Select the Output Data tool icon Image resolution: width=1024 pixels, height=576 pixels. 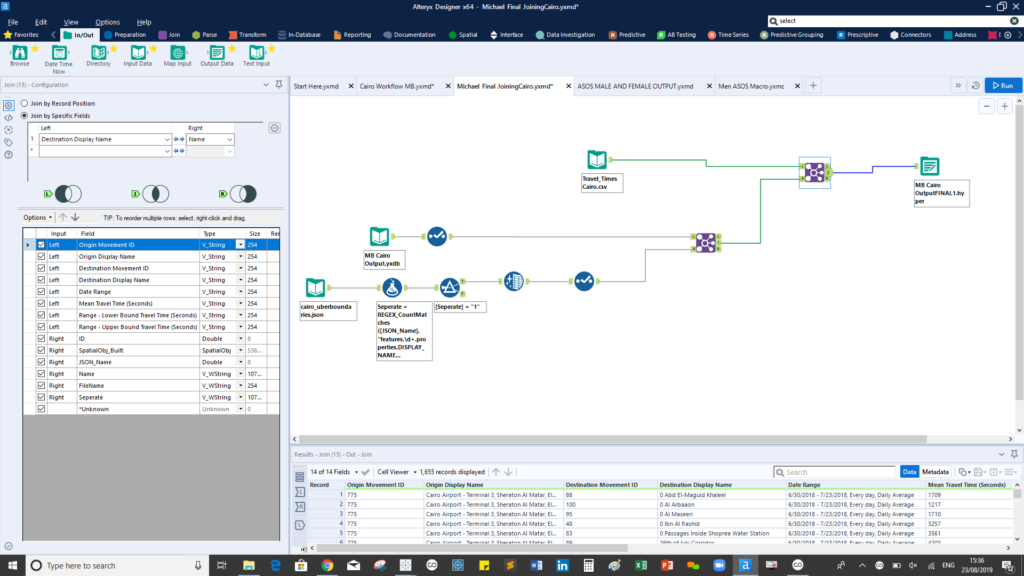[x=216, y=51]
